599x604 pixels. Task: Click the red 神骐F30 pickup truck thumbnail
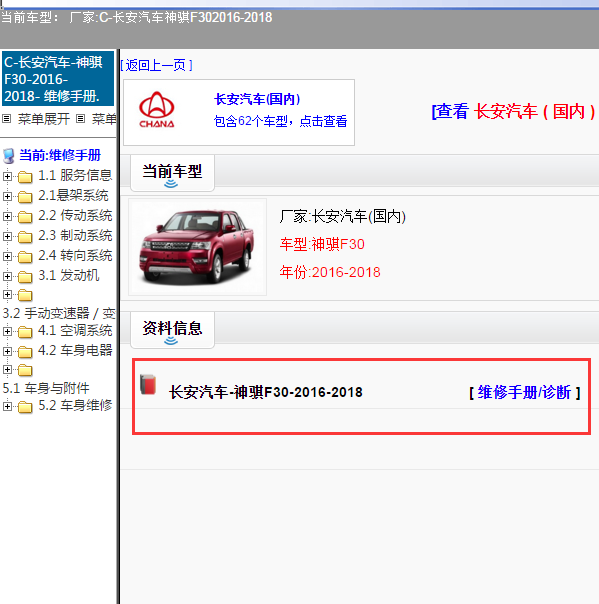point(197,247)
